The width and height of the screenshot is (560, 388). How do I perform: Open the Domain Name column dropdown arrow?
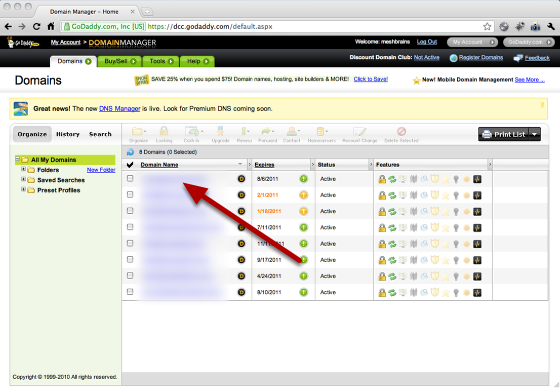click(x=240, y=164)
